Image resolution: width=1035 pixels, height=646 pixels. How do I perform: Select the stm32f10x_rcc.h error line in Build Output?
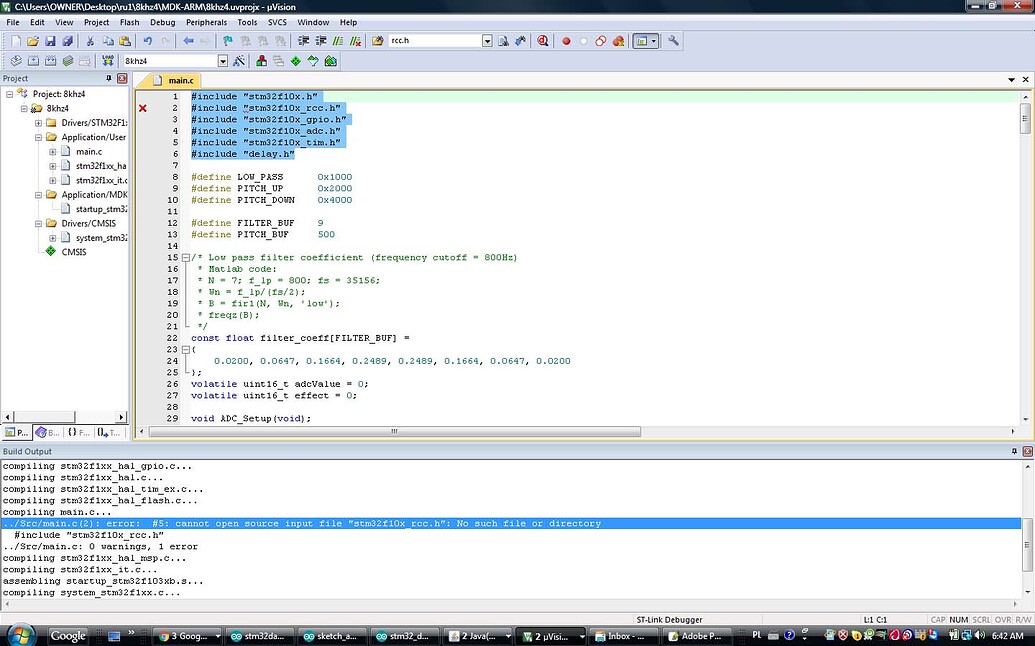pos(300,523)
